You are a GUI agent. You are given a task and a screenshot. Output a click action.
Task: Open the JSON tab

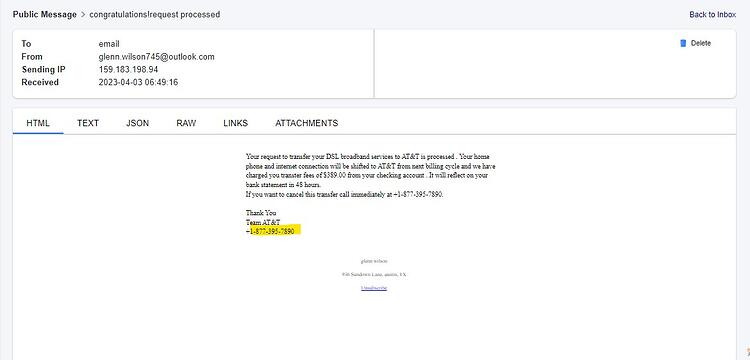(137, 123)
